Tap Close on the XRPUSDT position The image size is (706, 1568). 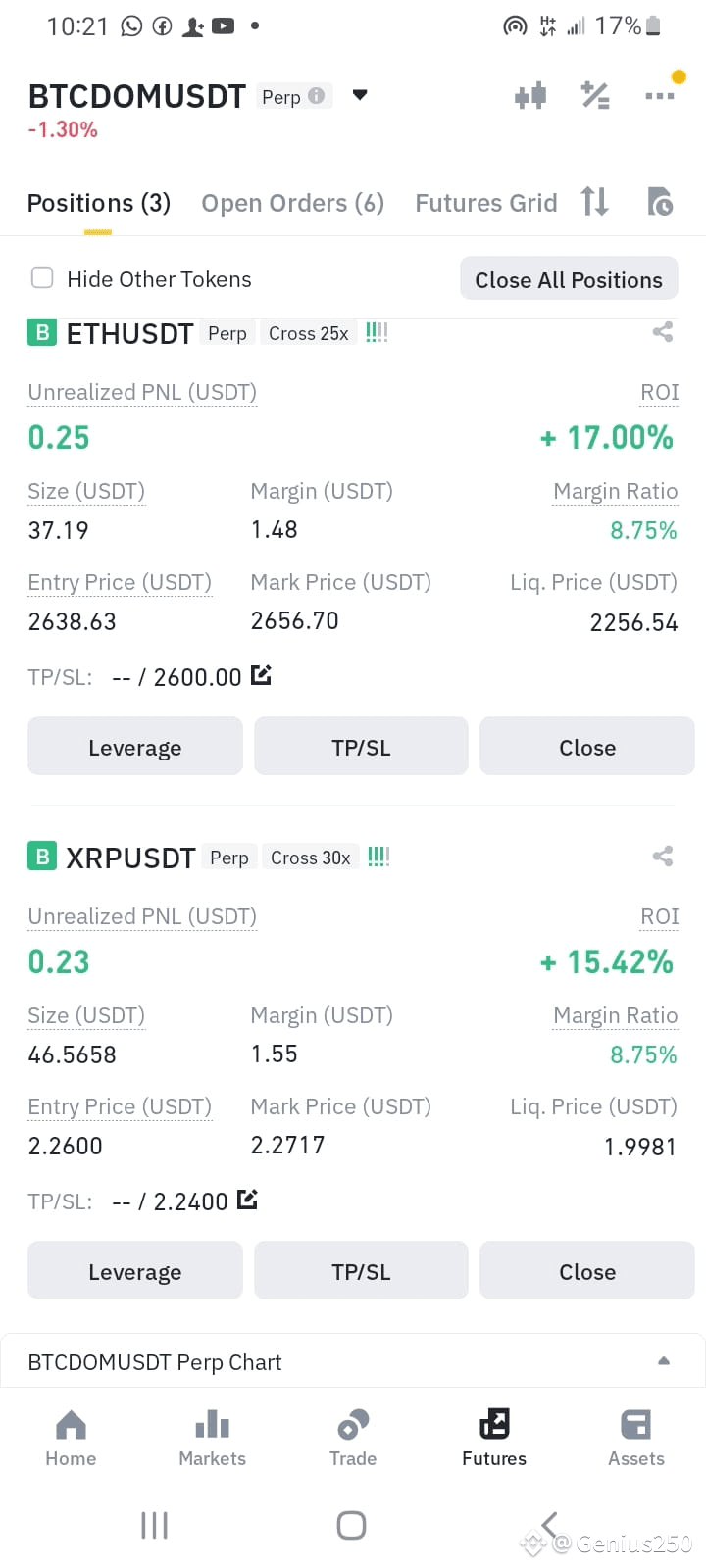point(587,1271)
